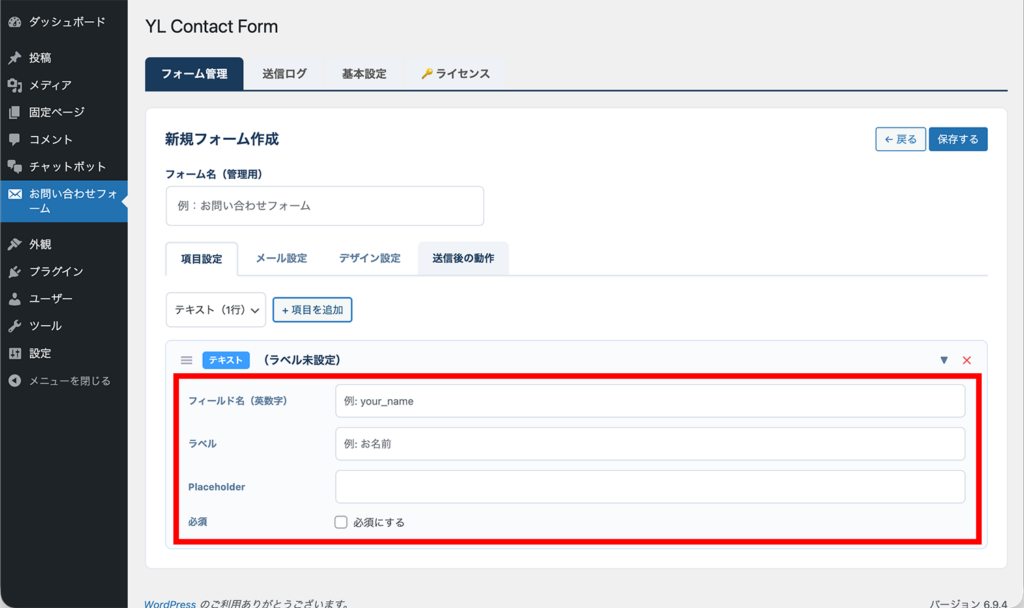The width and height of the screenshot is (1024, 608).
Task: Enable the 必須にする checkbox
Action: point(341,522)
